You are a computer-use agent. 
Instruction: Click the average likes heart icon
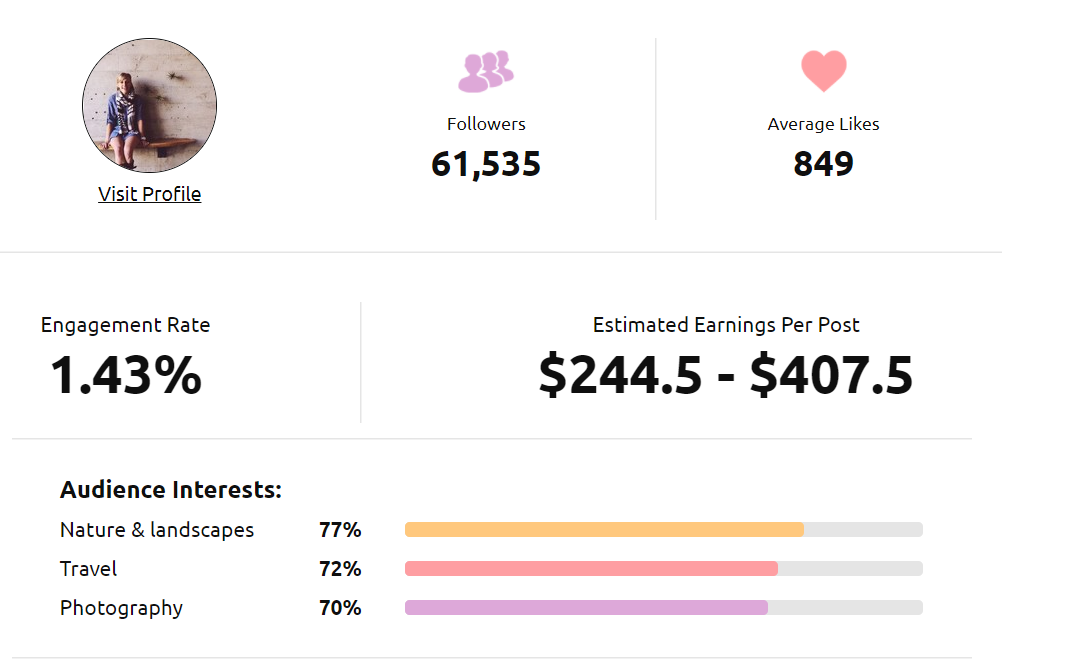824,71
